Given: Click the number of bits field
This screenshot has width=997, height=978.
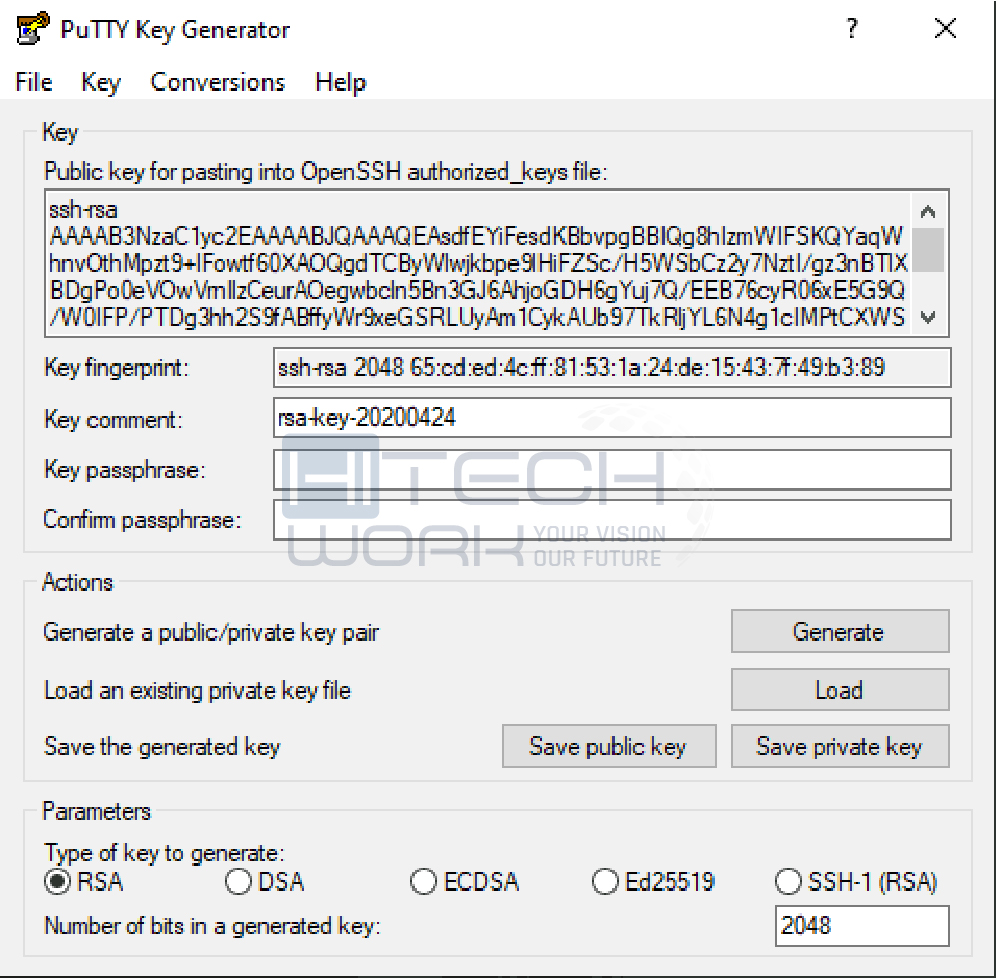Looking at the screenshot, I should point(862,926).
